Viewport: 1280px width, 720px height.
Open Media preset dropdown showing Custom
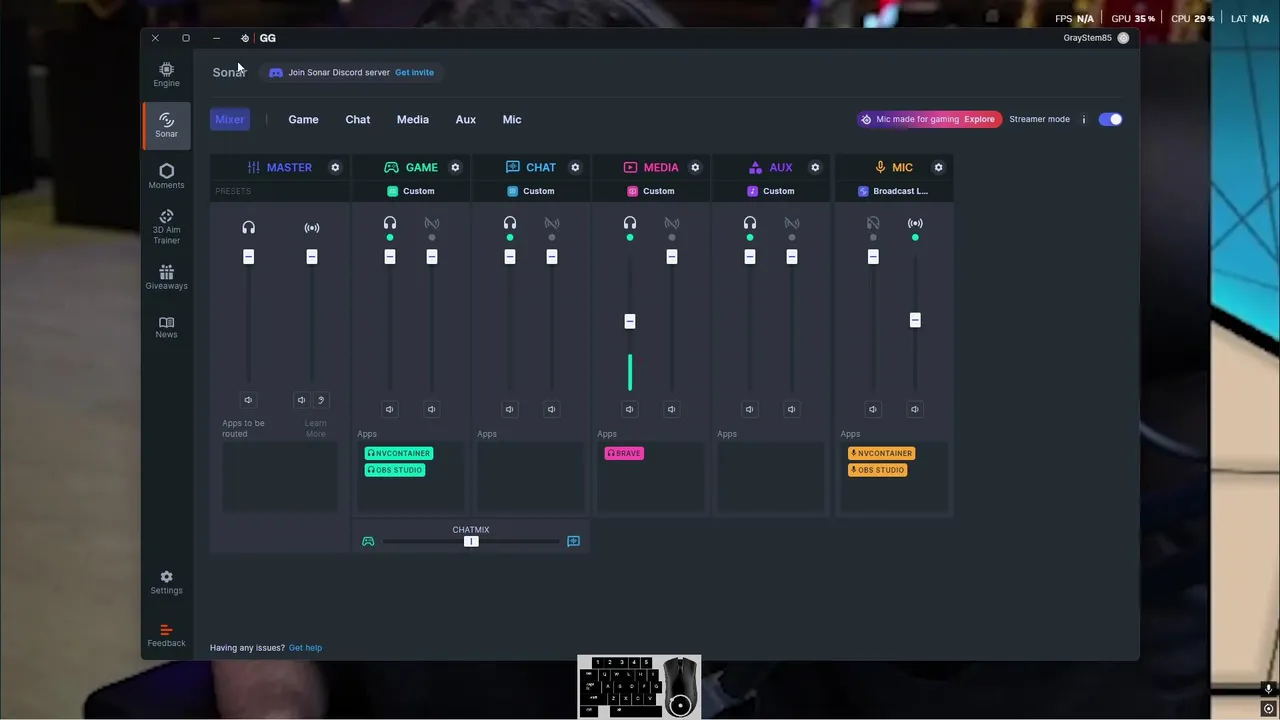[x=651, y=191]
